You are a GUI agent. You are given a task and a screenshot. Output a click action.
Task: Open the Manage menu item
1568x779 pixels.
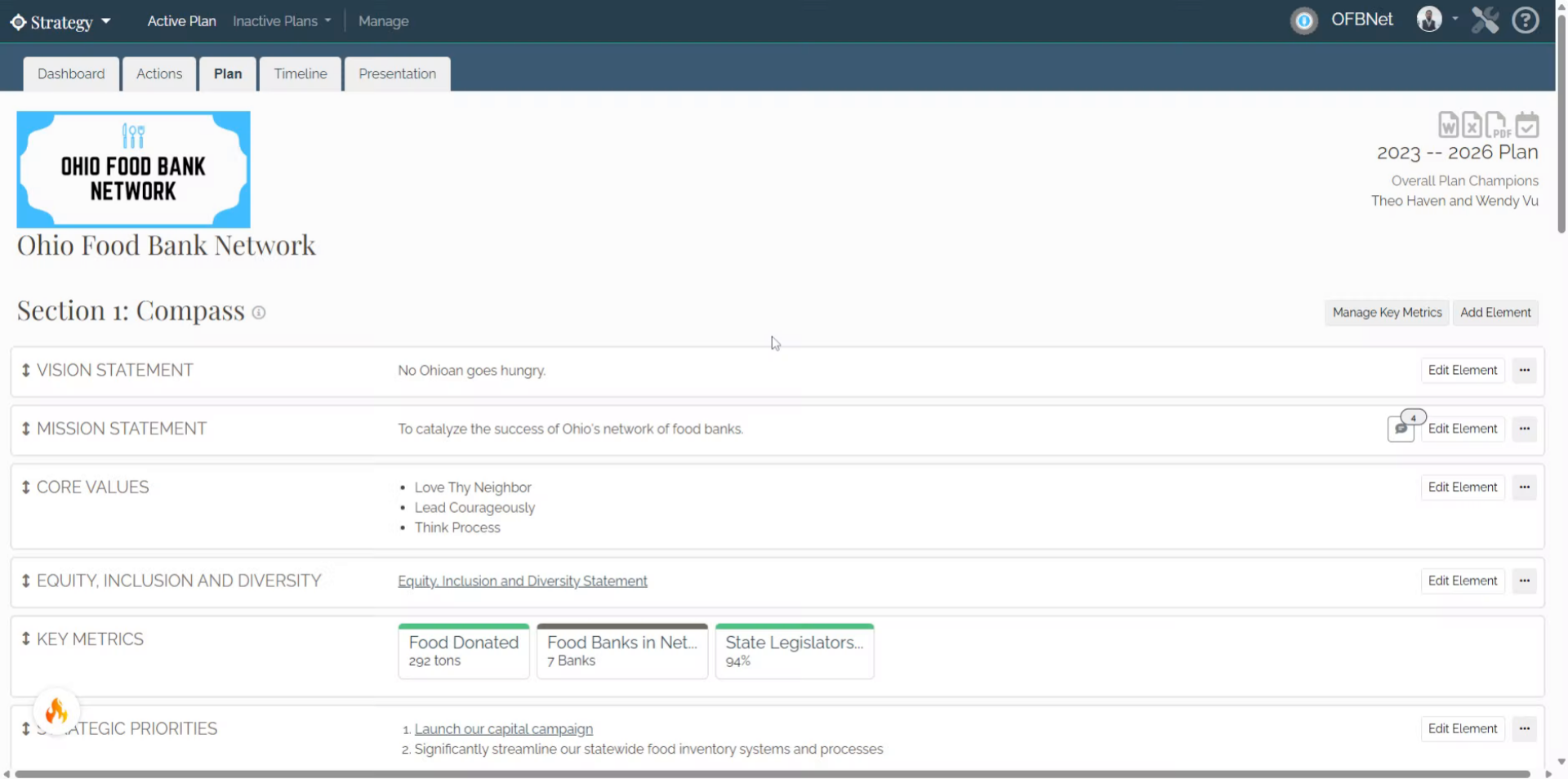click(383, 21)
